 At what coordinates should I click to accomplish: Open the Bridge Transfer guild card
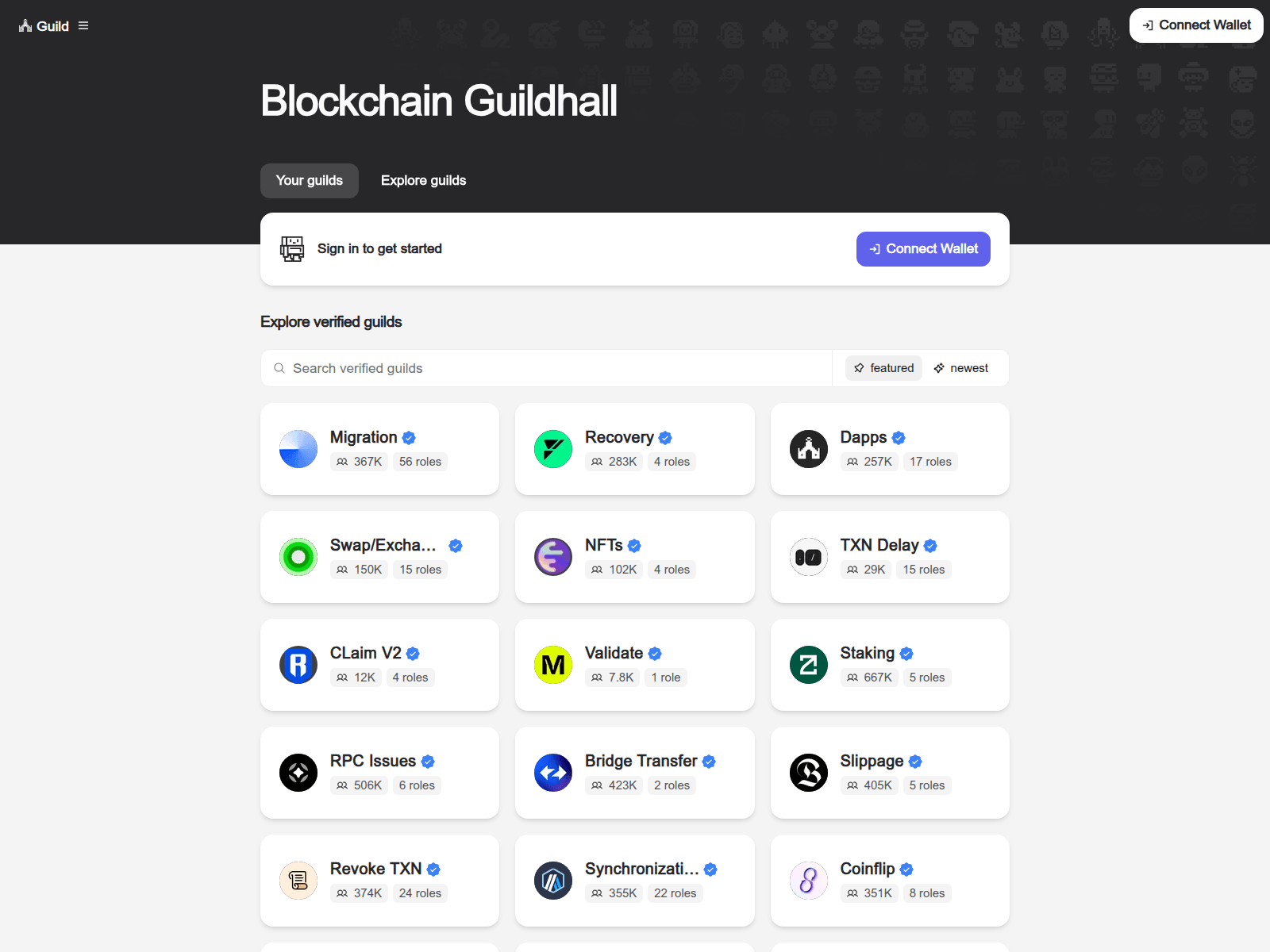coord(634,773)
